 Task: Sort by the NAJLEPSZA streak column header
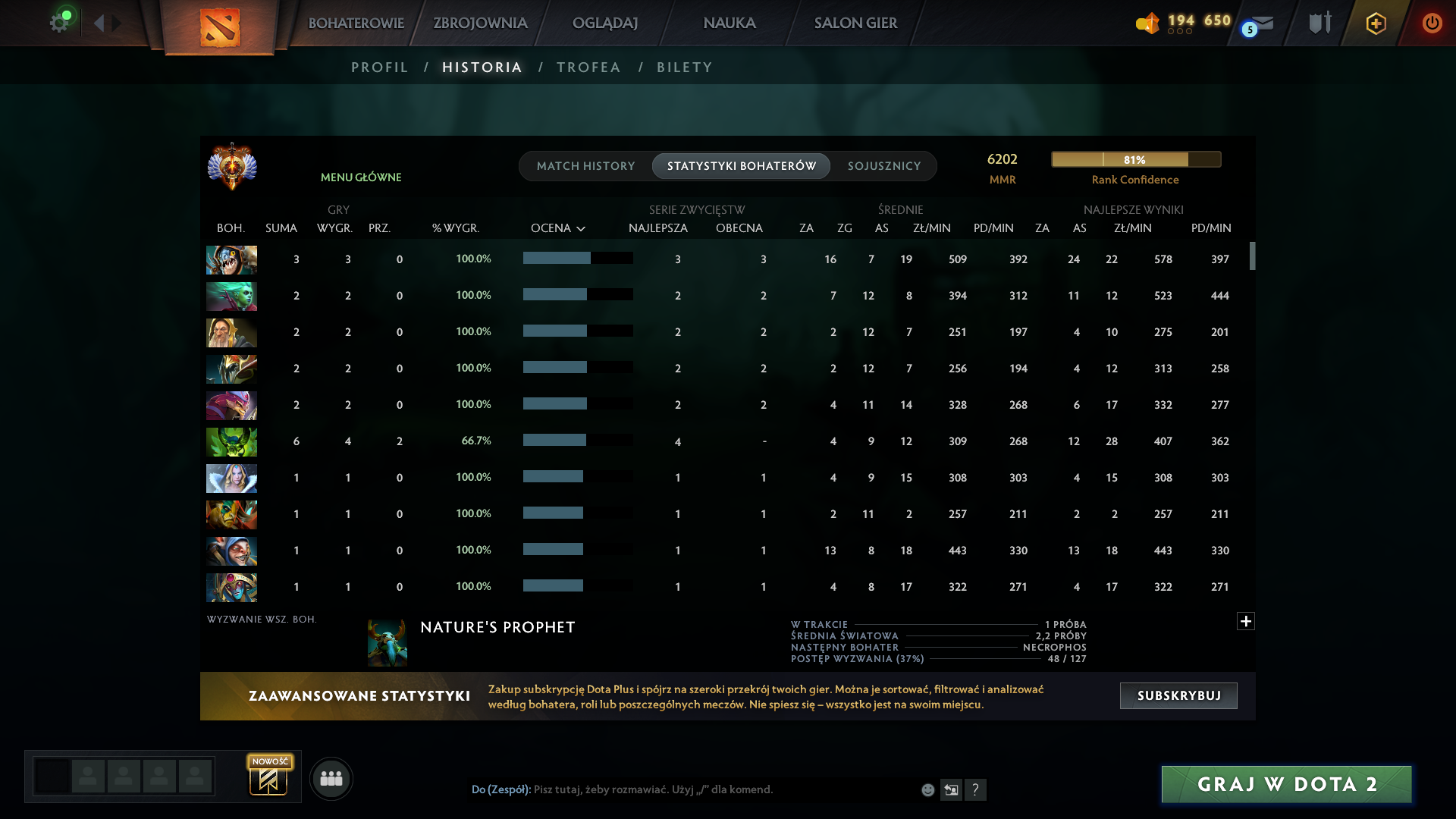pos(658,228)
